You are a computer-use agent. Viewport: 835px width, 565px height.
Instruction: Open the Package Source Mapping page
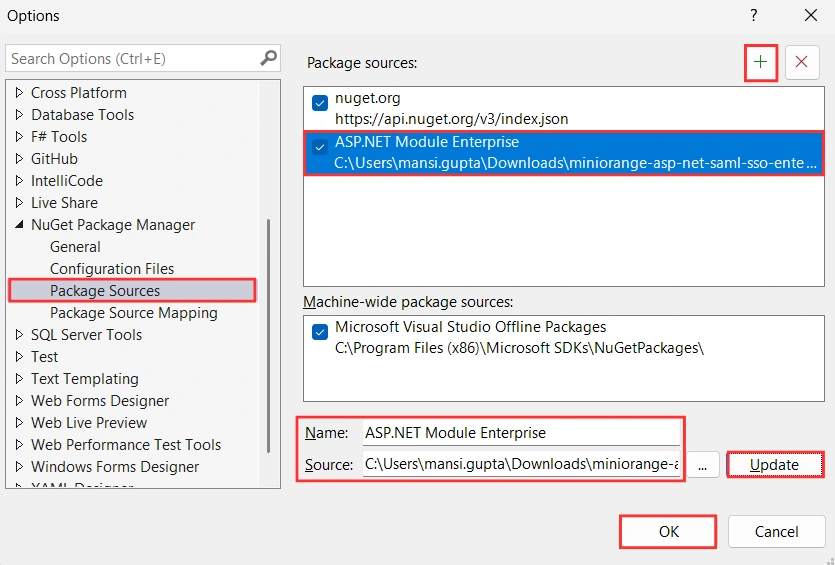point(134,313)
